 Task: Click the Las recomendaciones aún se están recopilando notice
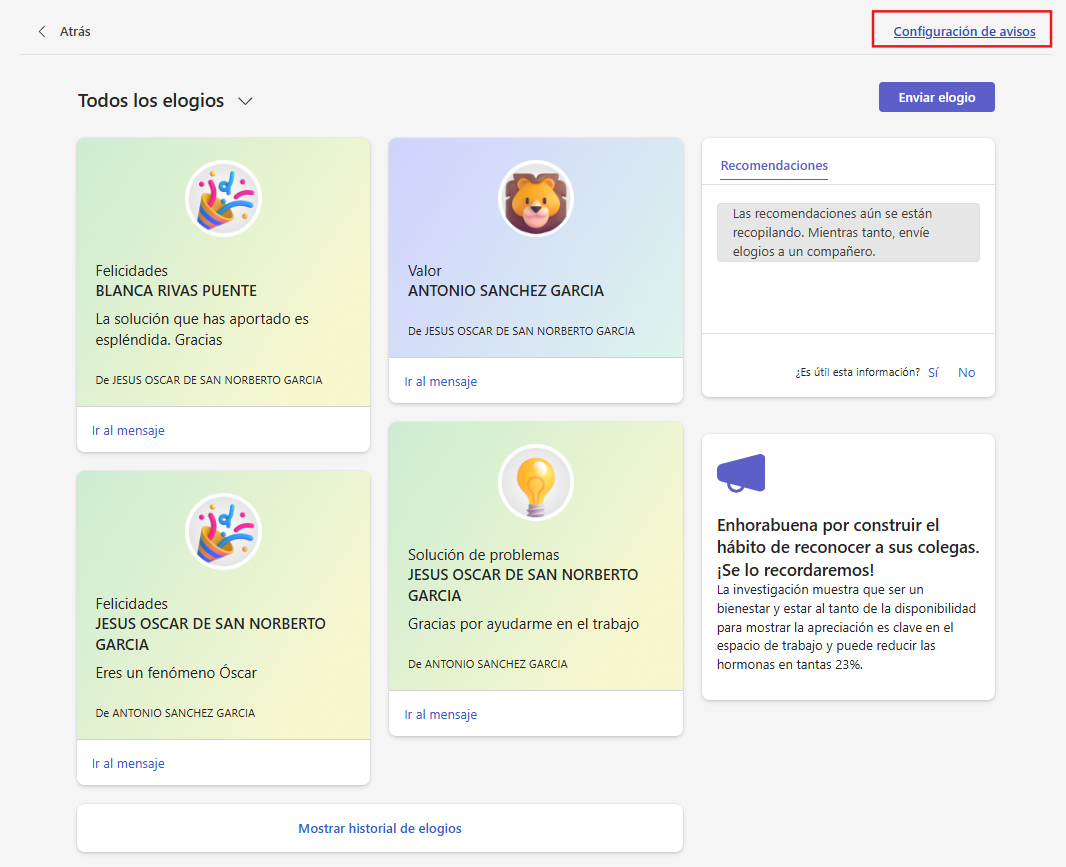click(848, 233)
